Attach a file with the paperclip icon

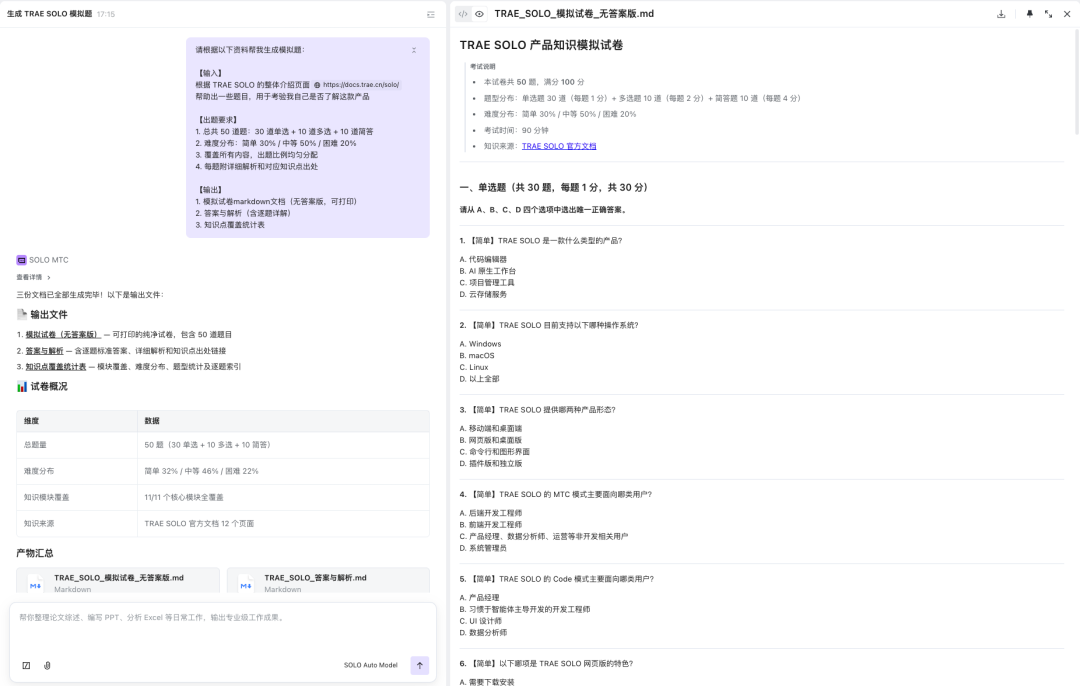click(47, 665)
